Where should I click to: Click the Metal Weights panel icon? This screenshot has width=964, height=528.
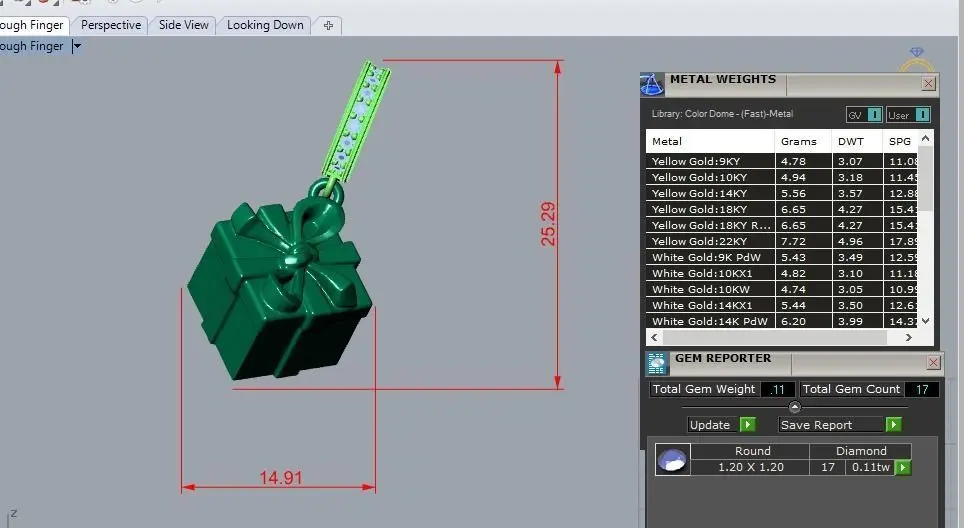[x=652, y=84]
